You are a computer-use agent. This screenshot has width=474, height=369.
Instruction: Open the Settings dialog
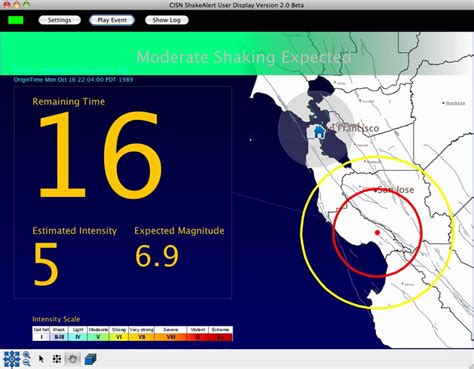[x=59, y=20]
